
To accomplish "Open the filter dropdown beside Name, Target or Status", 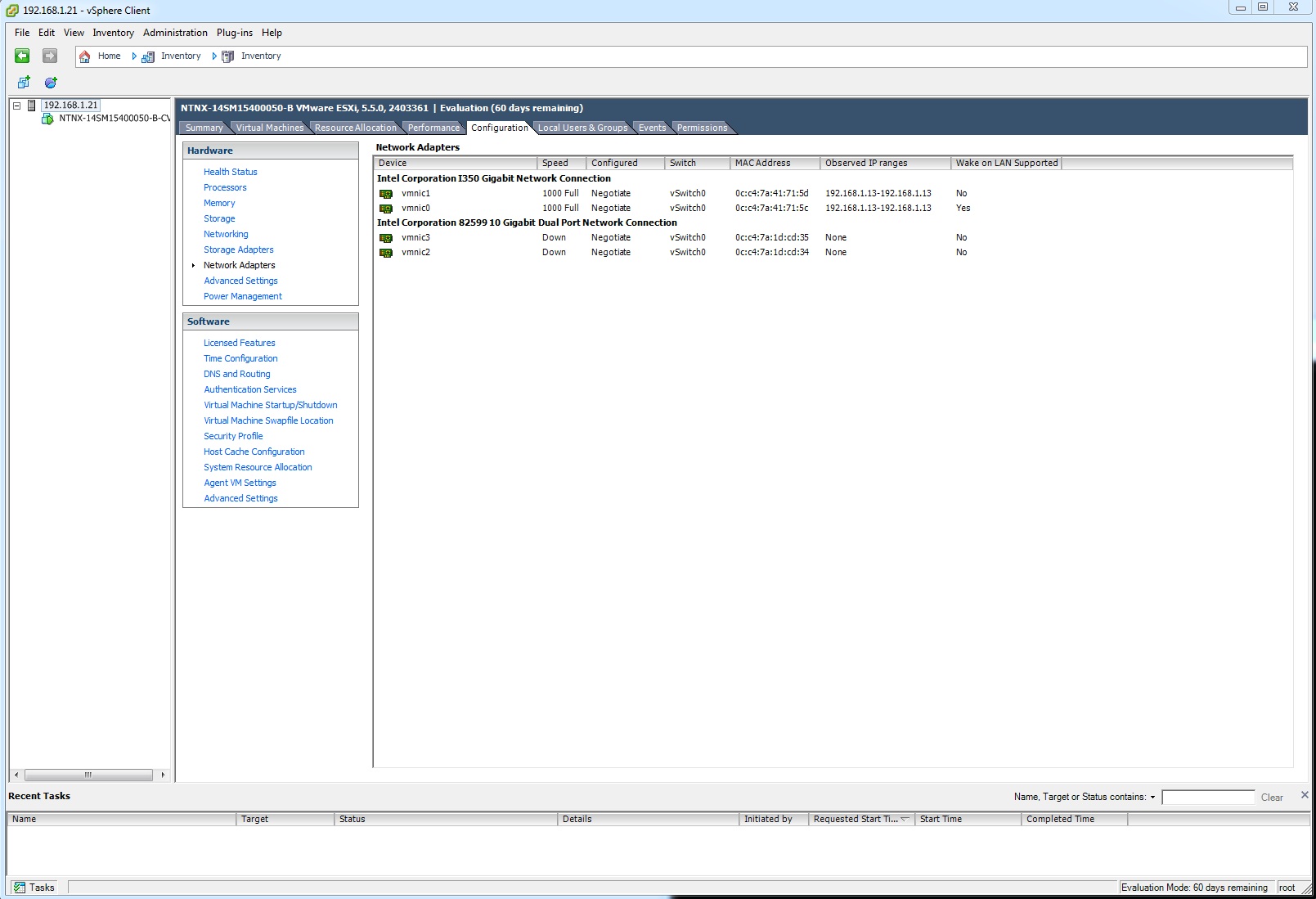I will pos(1152,798).
